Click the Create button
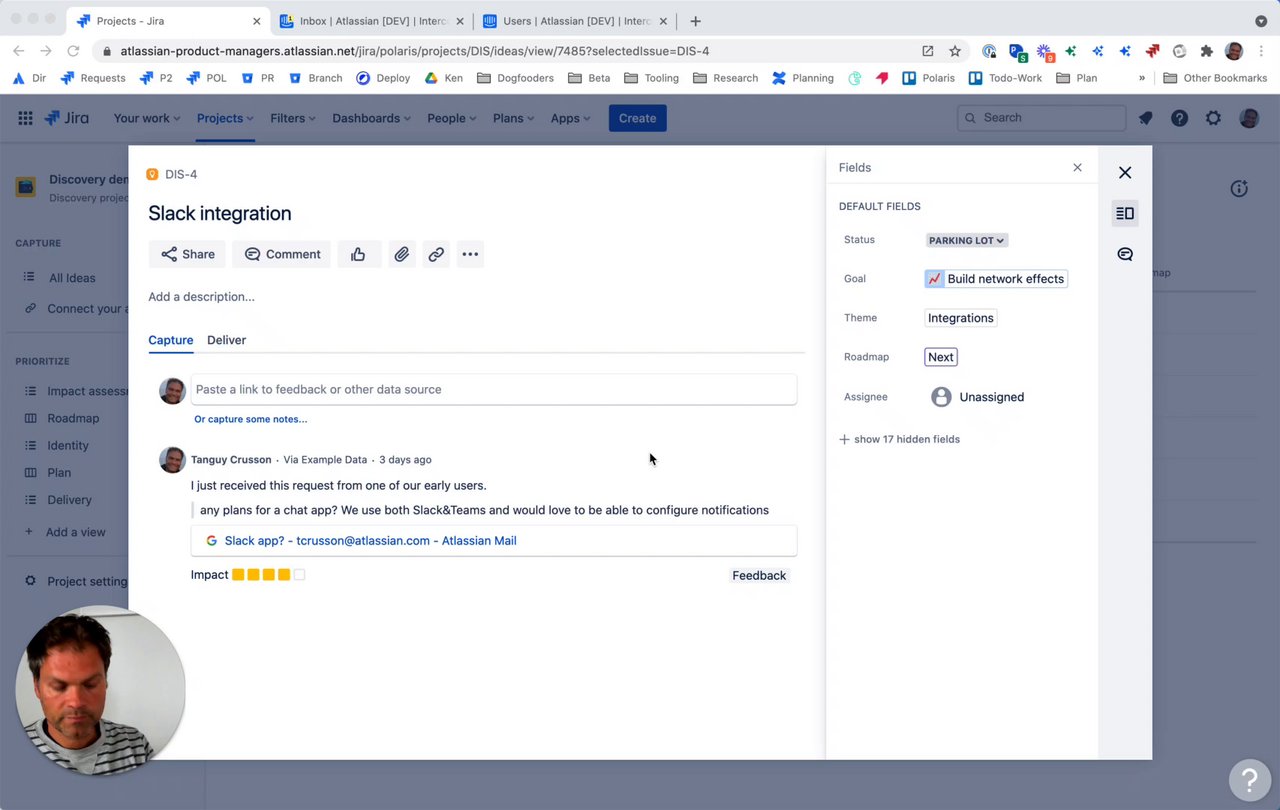 pyautogui.click(x=637, y=118)
